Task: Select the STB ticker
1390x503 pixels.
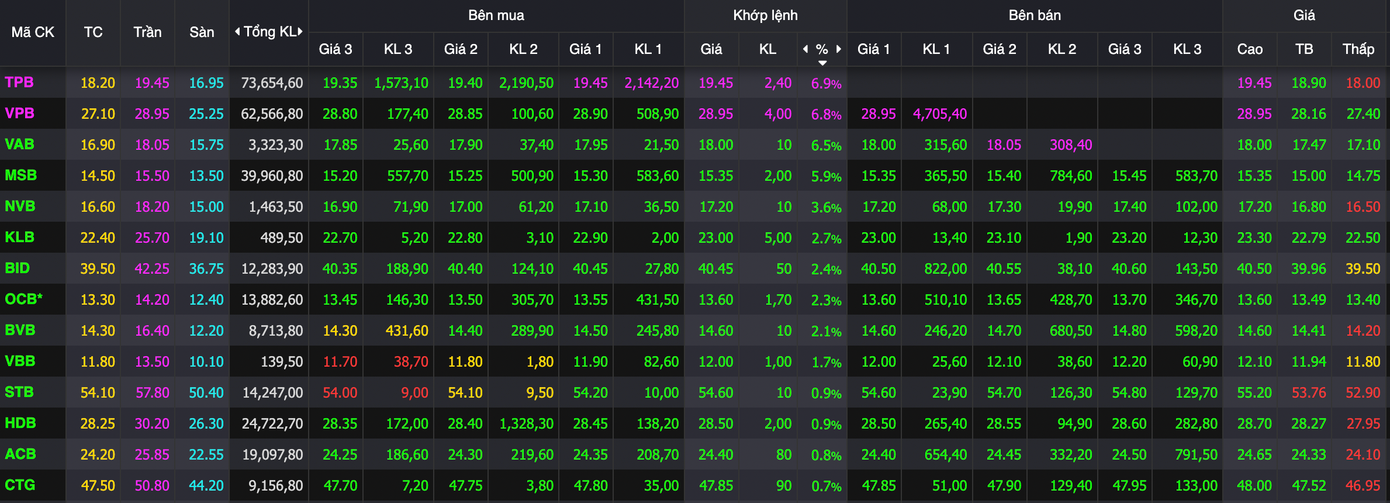Action: tap(19, 393)
